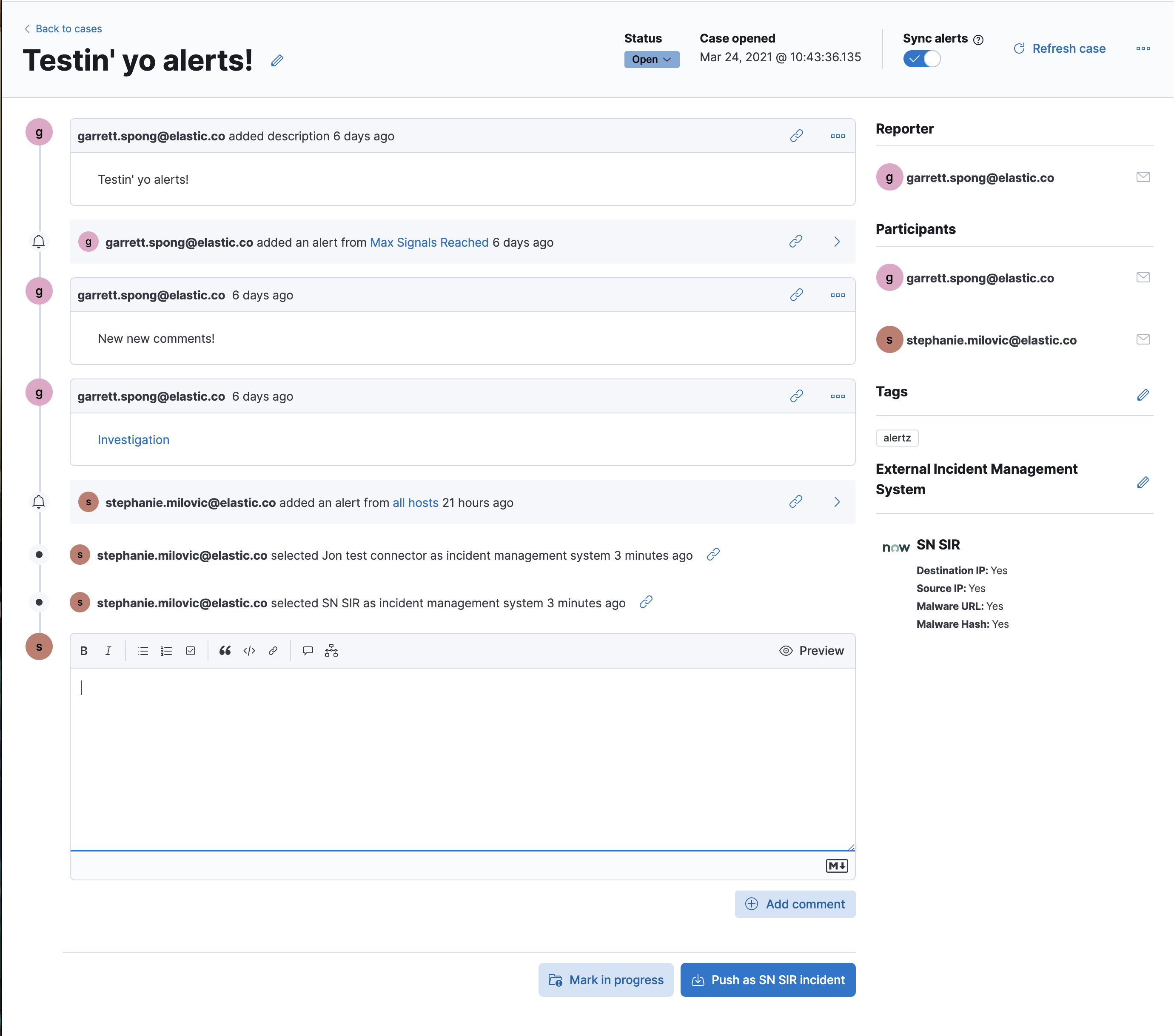1174x1036 pixels.
Task: Click Mark in progress button
Action: pyautogui.click(x=606, y=980)
